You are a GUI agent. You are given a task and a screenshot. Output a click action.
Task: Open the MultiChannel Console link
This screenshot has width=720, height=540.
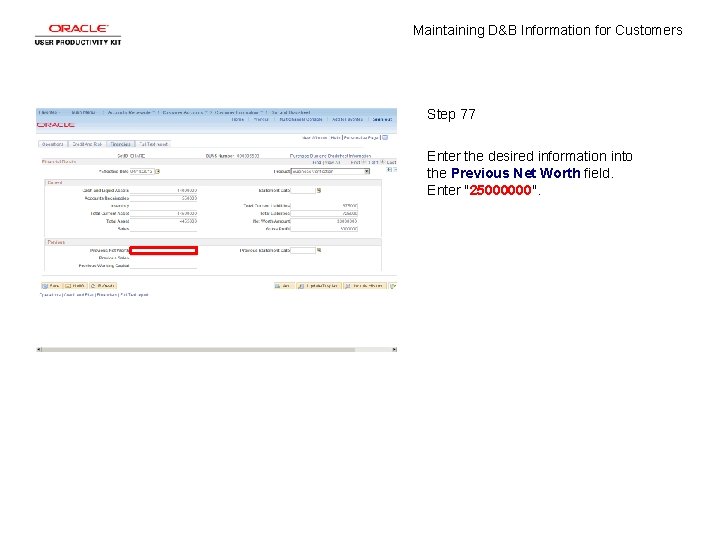point(301,119)
